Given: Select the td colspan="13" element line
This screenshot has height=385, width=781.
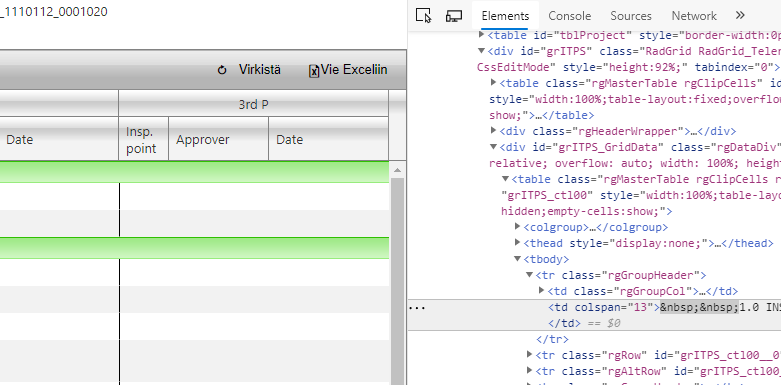Looking at the screenshot, I should [594, 307].
